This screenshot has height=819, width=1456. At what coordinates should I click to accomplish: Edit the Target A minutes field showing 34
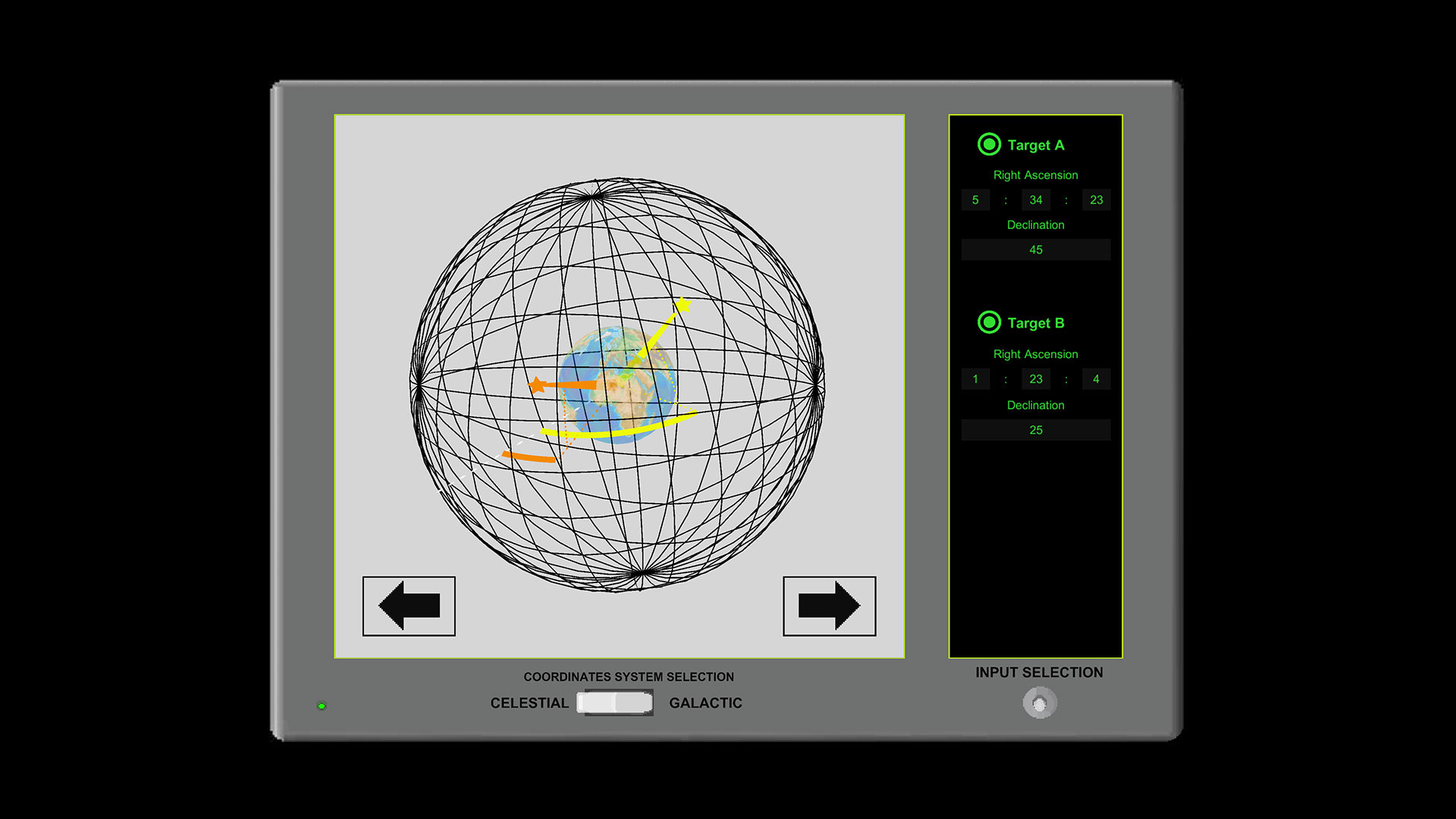pos(1035,199)
